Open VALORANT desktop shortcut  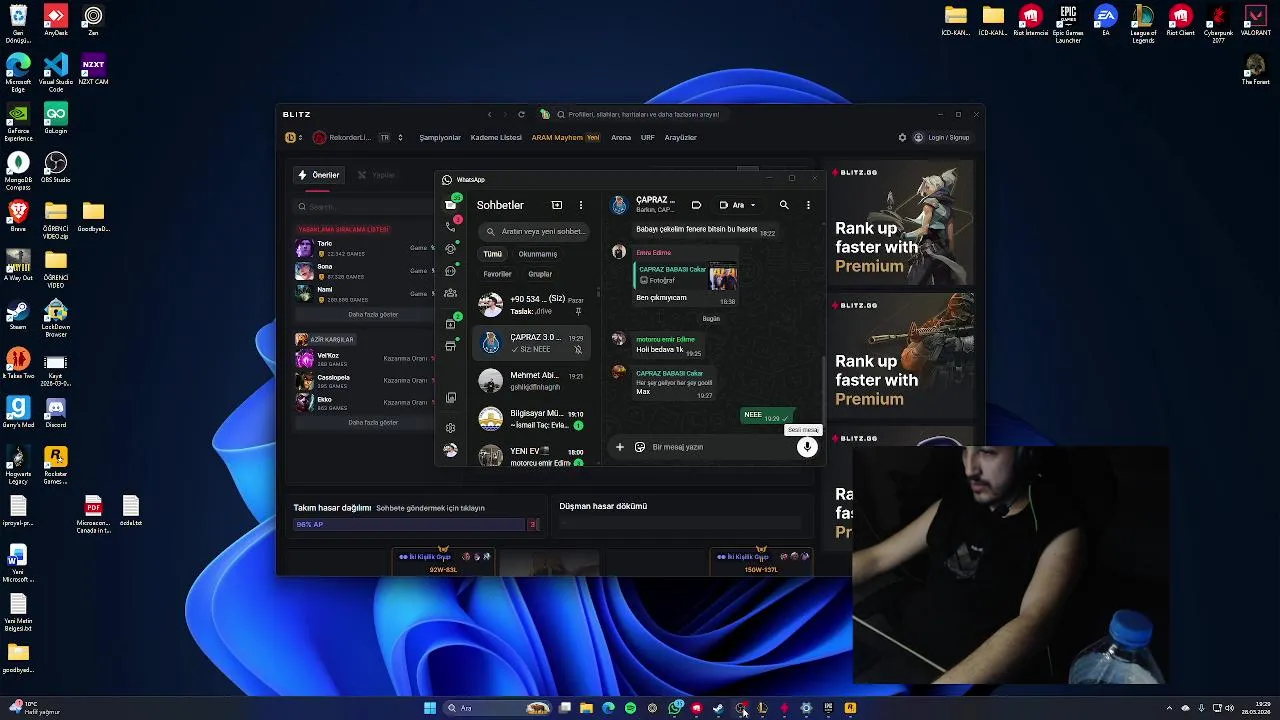1255,21
